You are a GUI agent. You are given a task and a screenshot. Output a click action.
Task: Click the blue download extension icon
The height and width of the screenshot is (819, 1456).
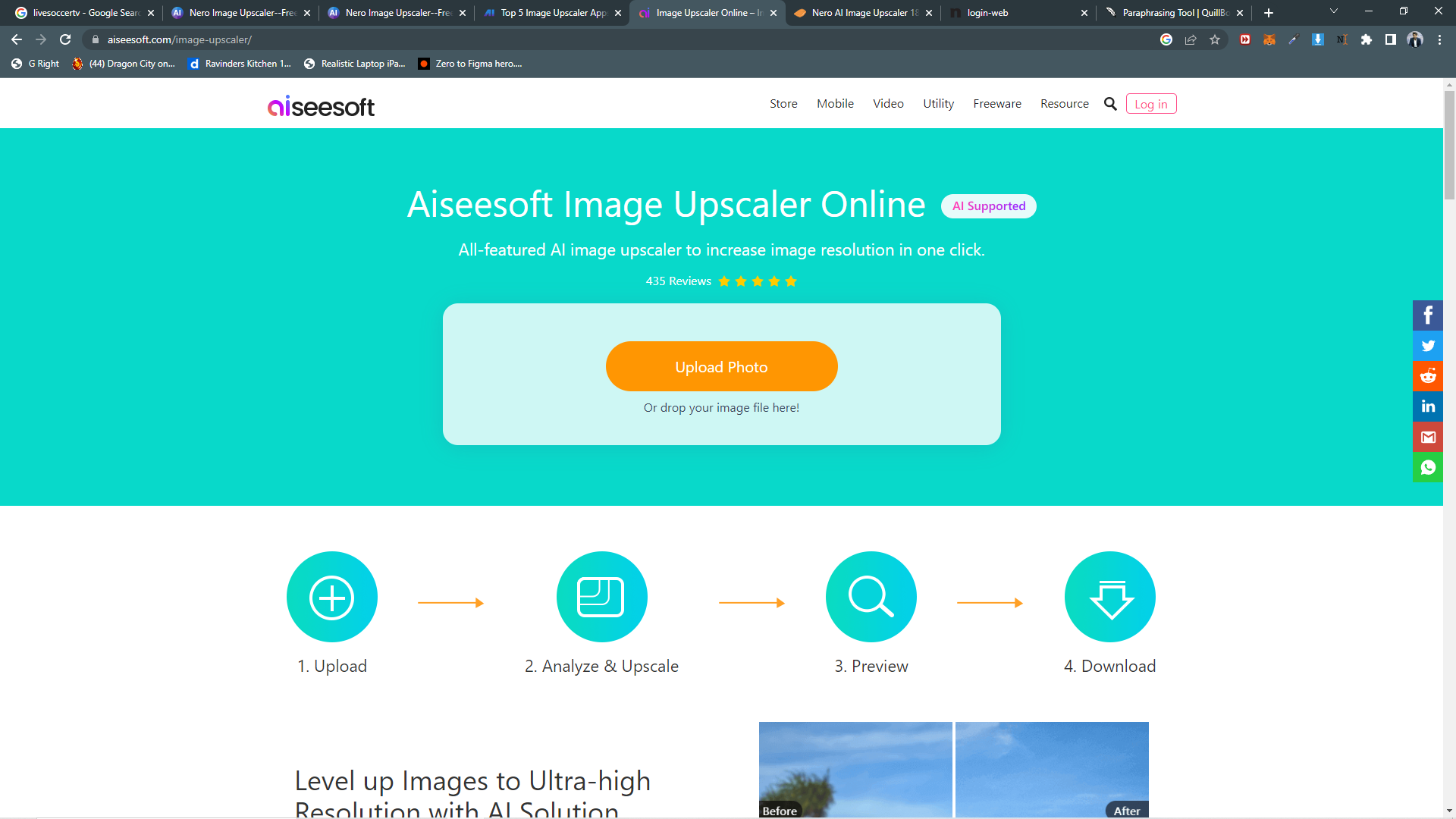click(1318, 39)
